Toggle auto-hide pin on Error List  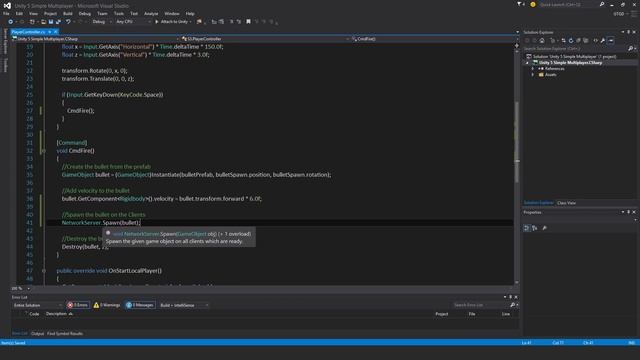[510, 297]
